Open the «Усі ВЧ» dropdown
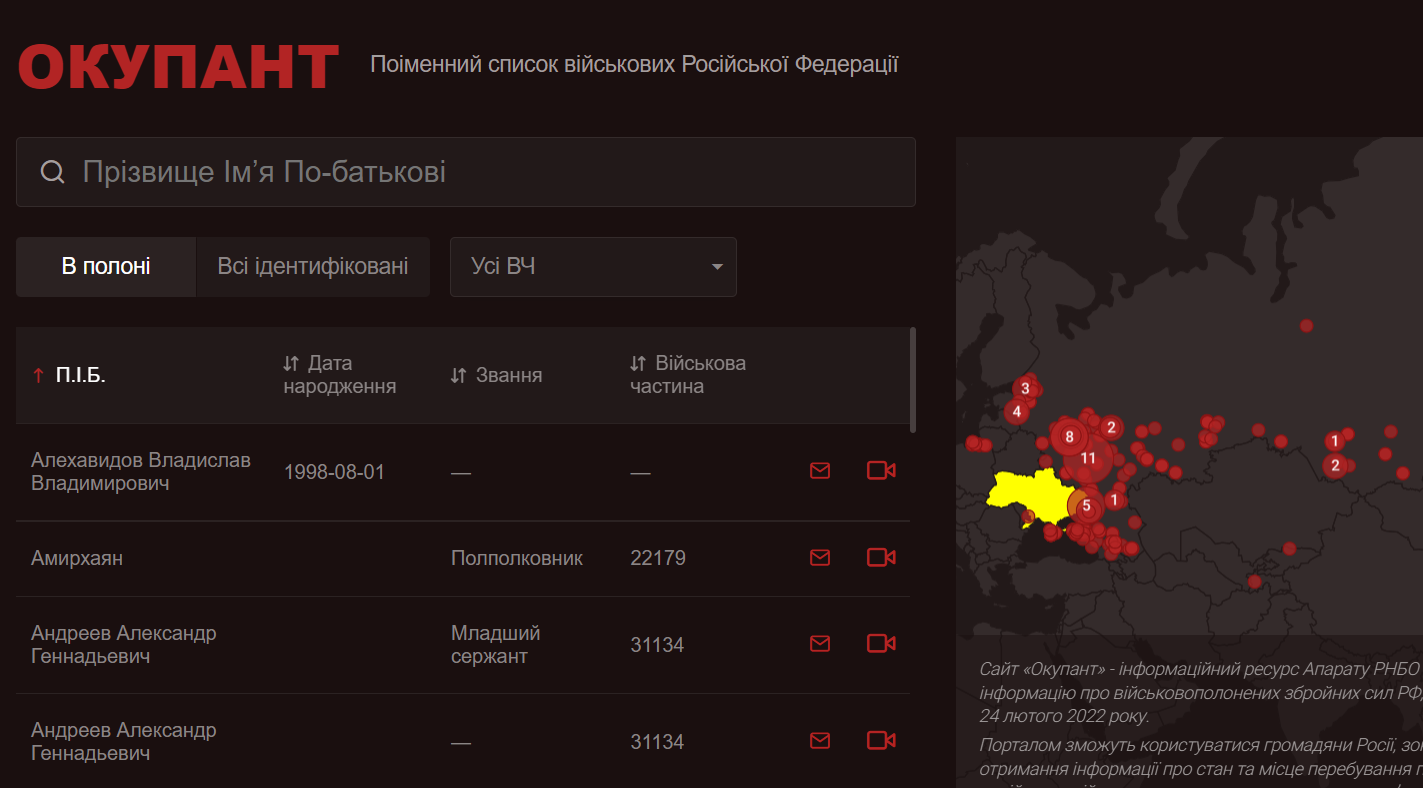Image resolution: width=1423 pixels, height=788 pixels. click(593, 267)
